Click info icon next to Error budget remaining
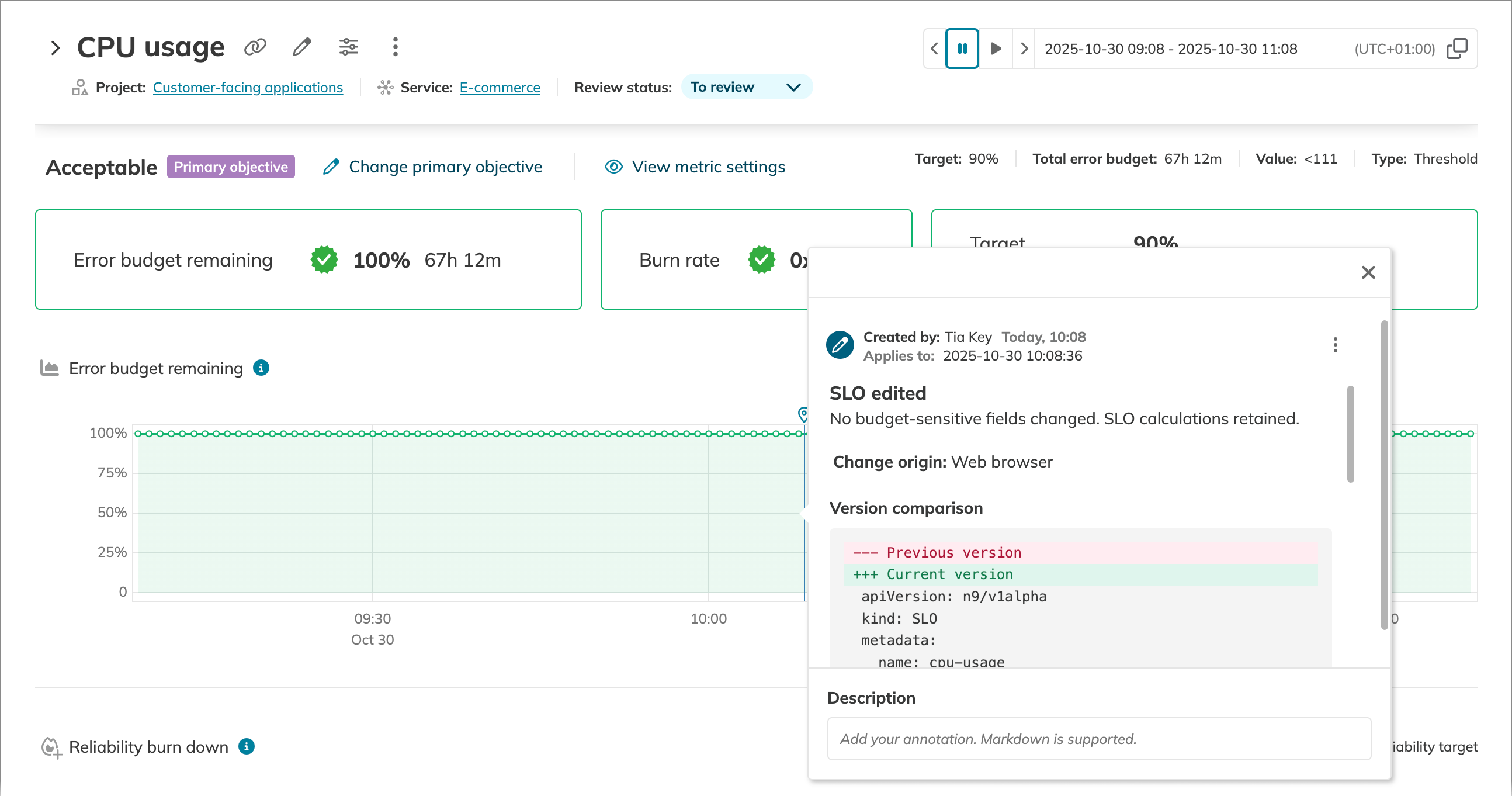This screenshot has height=796, width=1512. [x=261, y=368]
